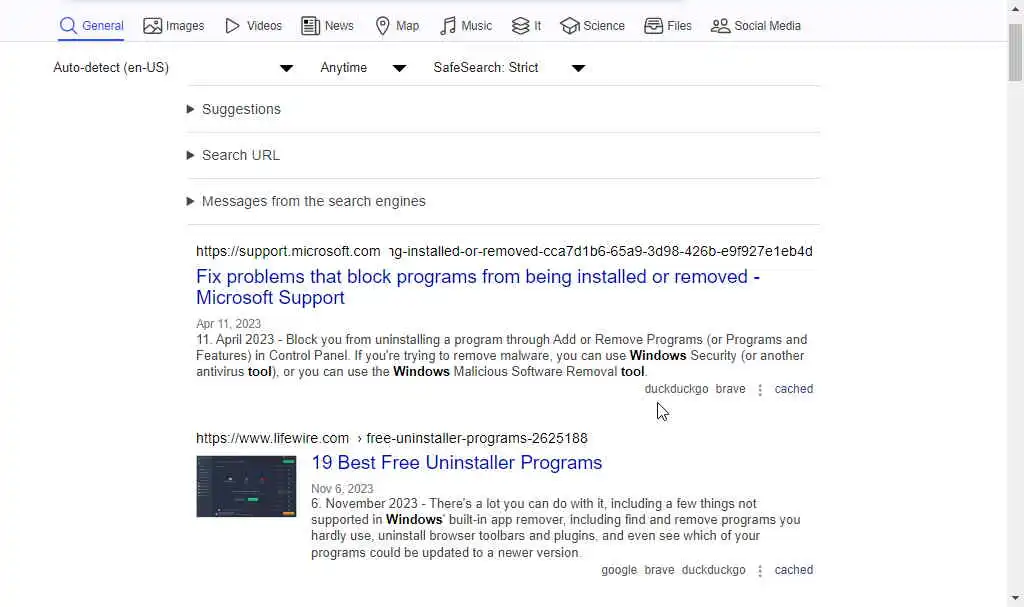The height and width of the screenshot is (607, 1024).
Task: Click the Science graduation cap icon
Action: [569, 25]
